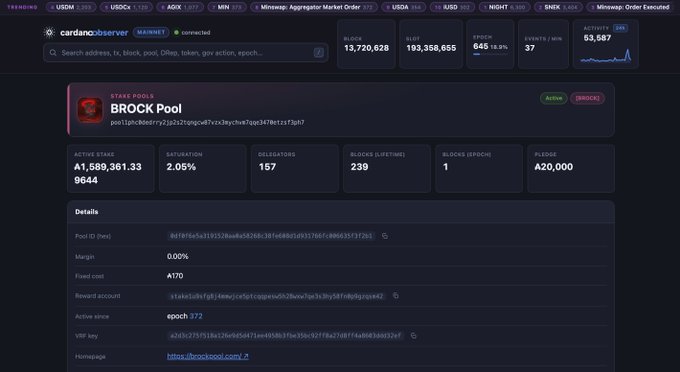Click the Slot 193,358,655 stat card
680x372 pixels.
[x=431, y=44]
